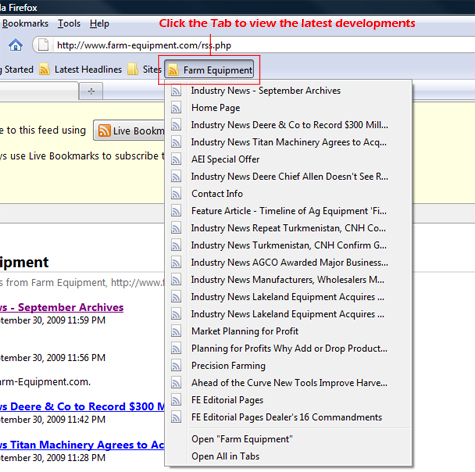Select Feature Article Timeline of Ag Equipment

tap(289, 211)
